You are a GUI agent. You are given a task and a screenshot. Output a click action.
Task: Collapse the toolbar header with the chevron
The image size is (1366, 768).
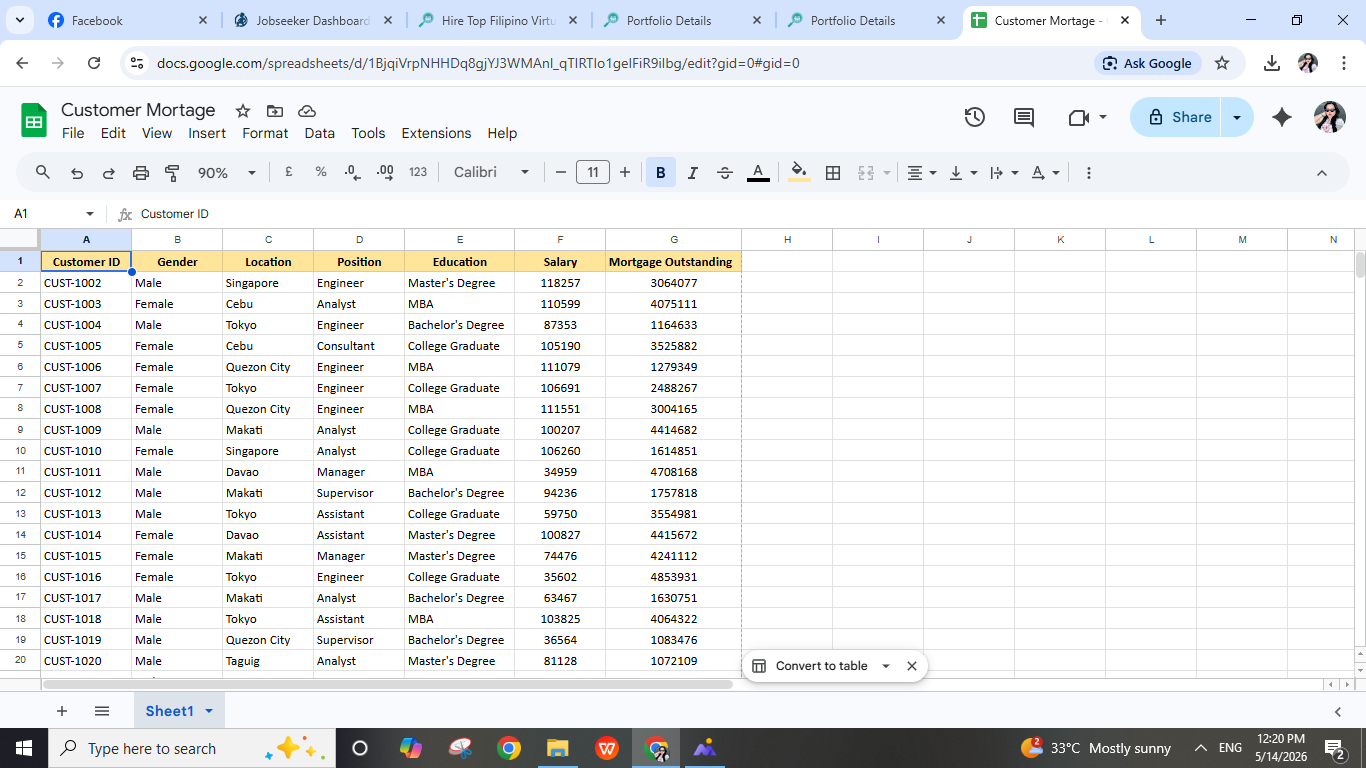pyautogui.click(x=1321, y=173)
